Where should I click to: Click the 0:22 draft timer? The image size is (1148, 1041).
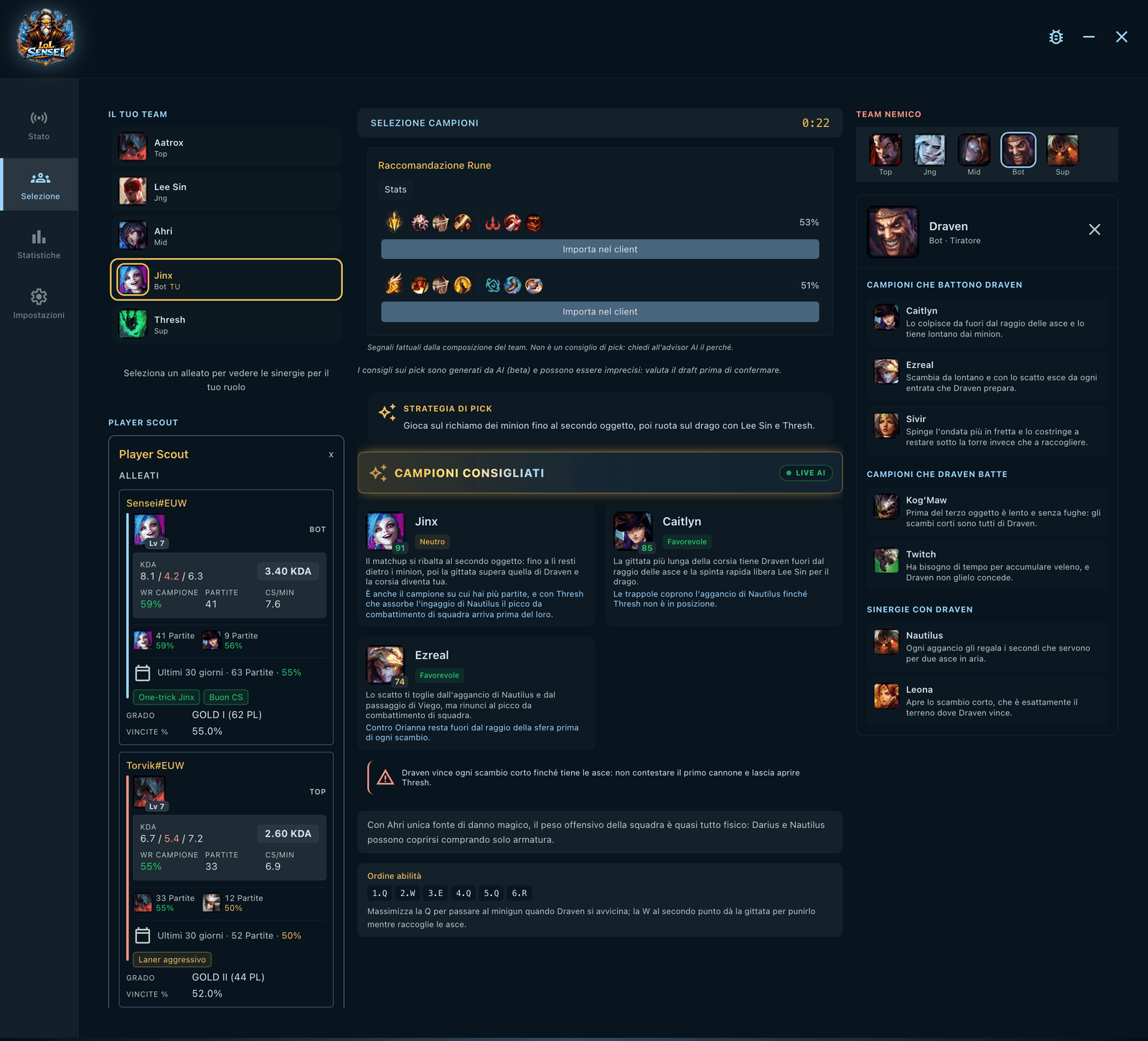(816, 123)
